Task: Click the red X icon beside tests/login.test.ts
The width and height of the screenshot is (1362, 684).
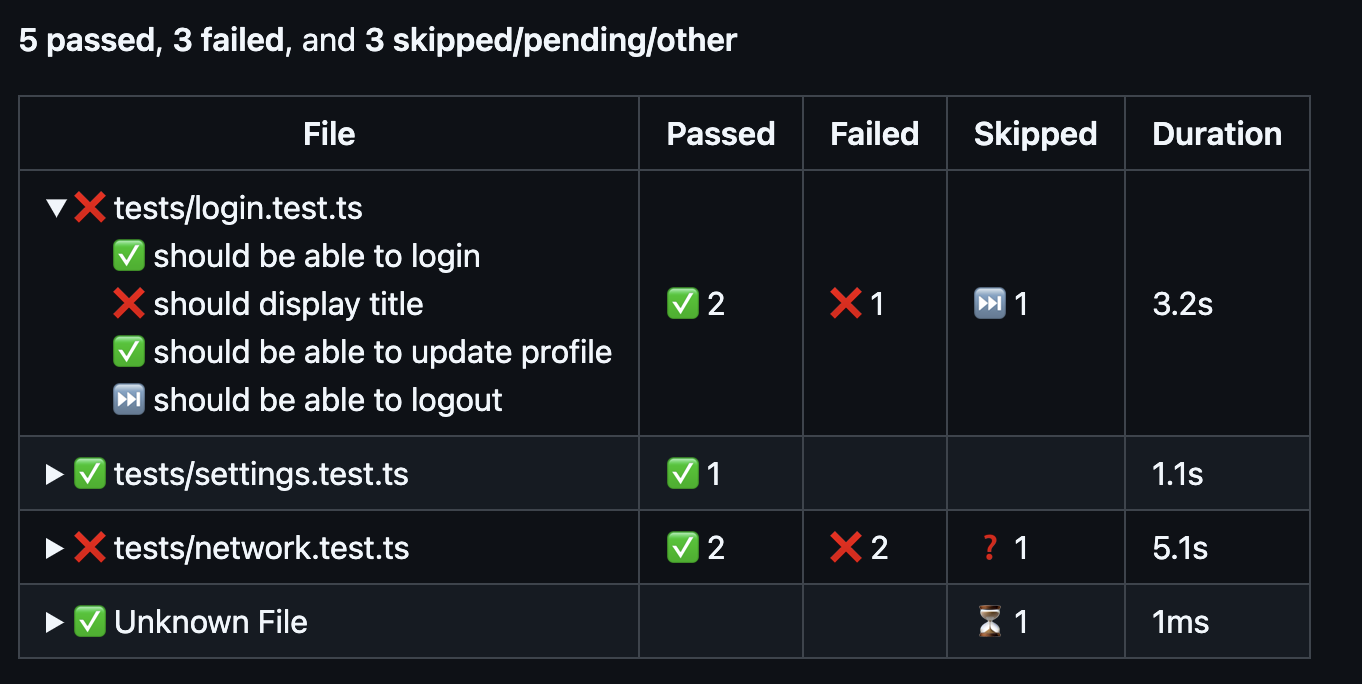Action: click(x=90, y=208)
